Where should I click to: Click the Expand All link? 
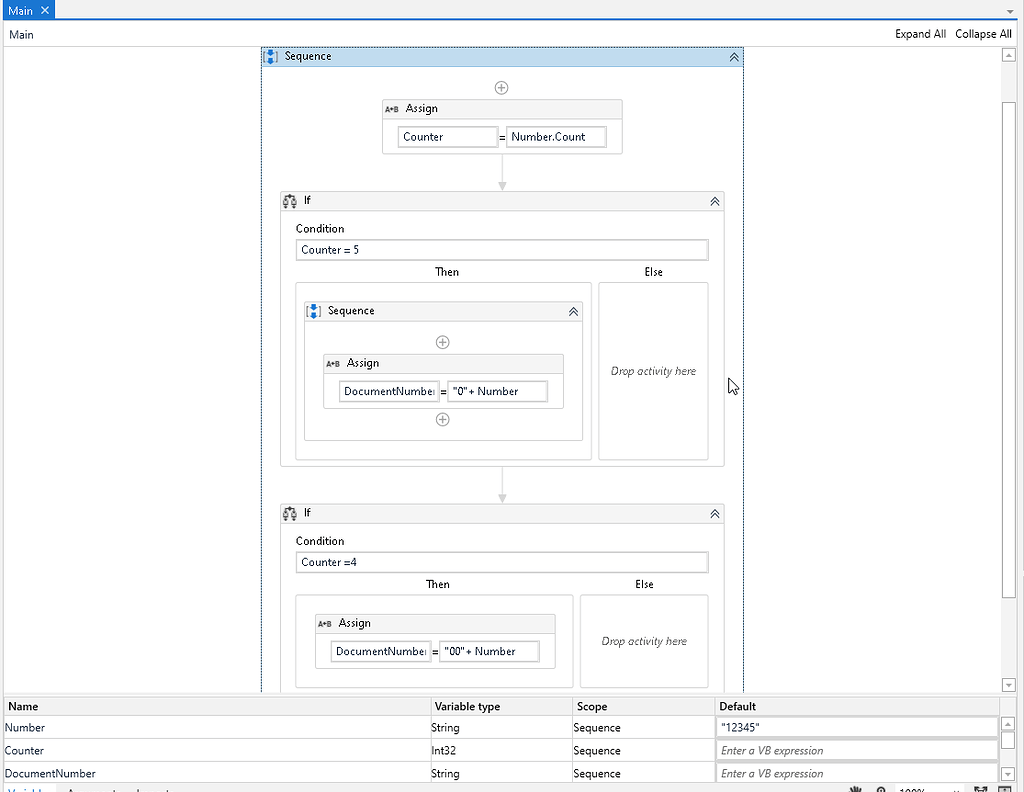click(x=919, y=33)
